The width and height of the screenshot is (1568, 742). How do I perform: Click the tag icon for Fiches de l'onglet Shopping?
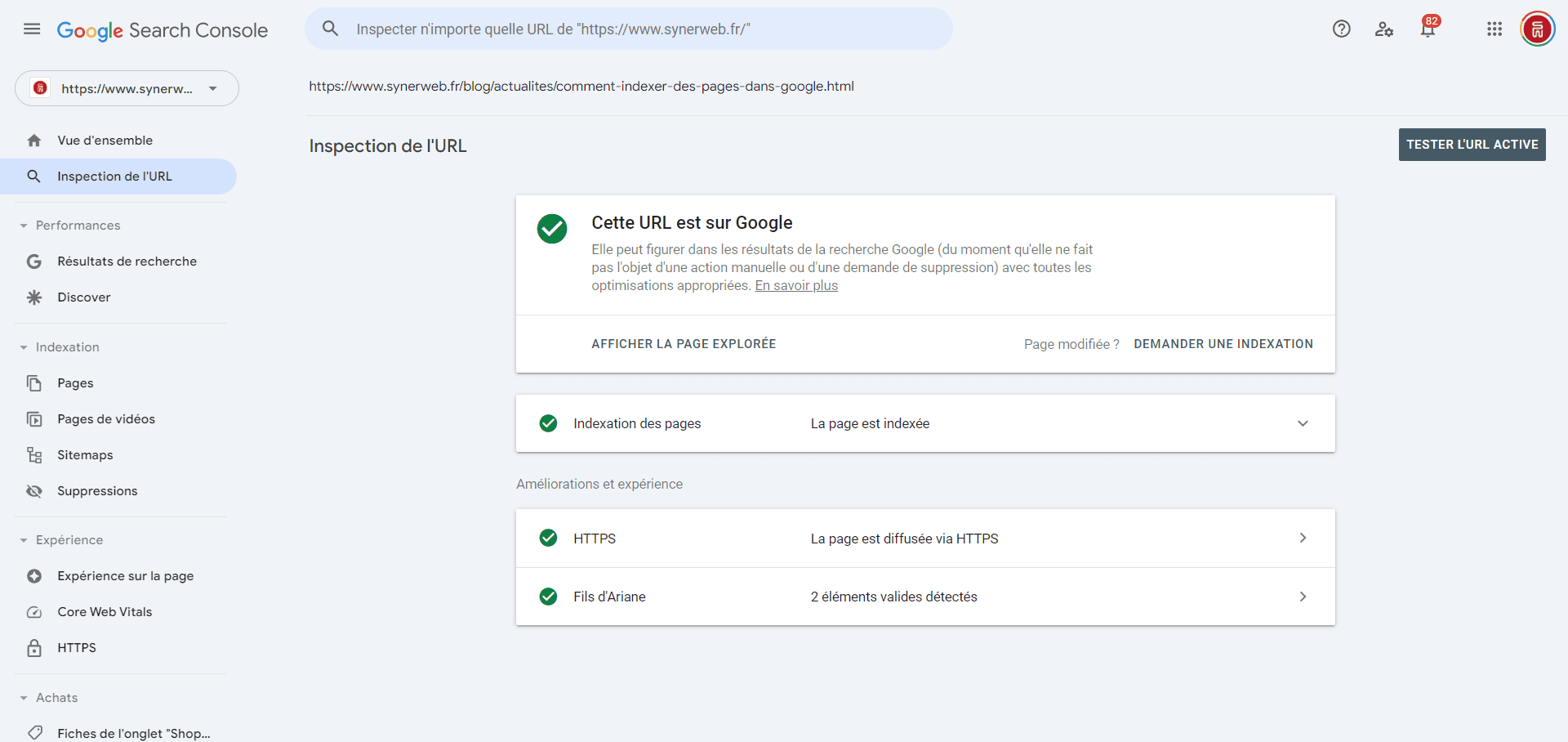34,733
